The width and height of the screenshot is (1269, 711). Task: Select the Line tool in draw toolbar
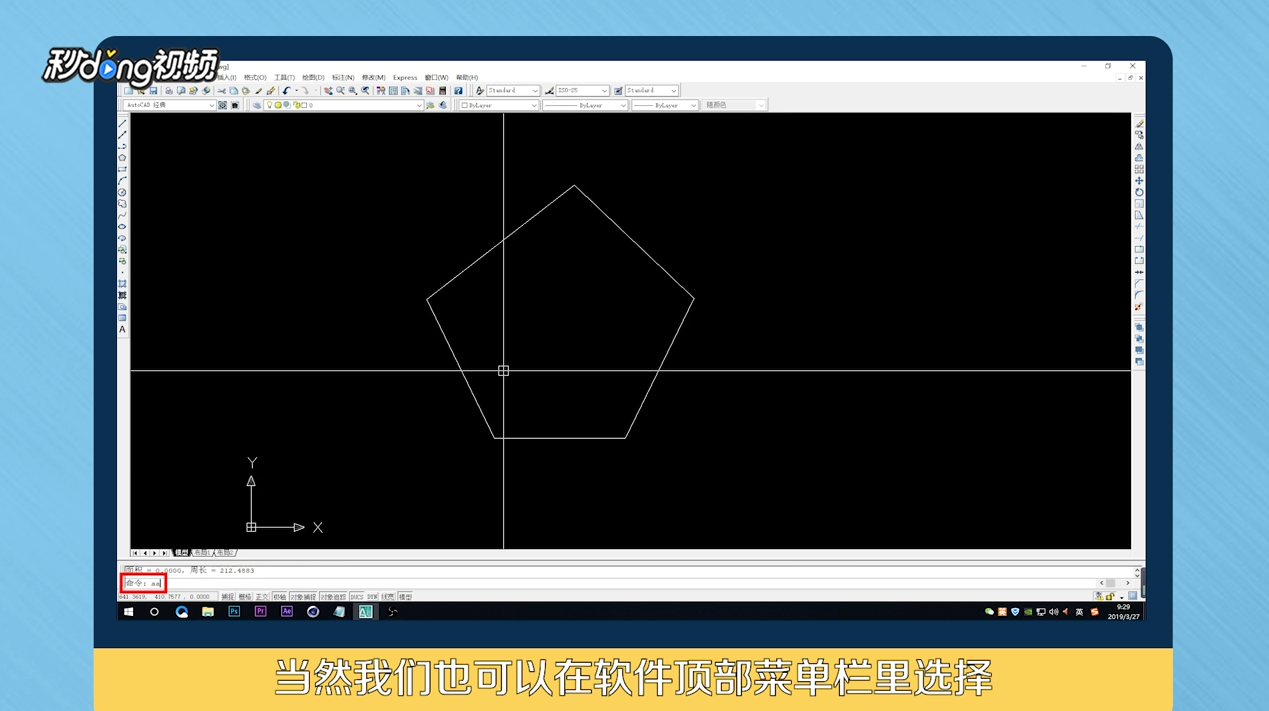[122, 124]
